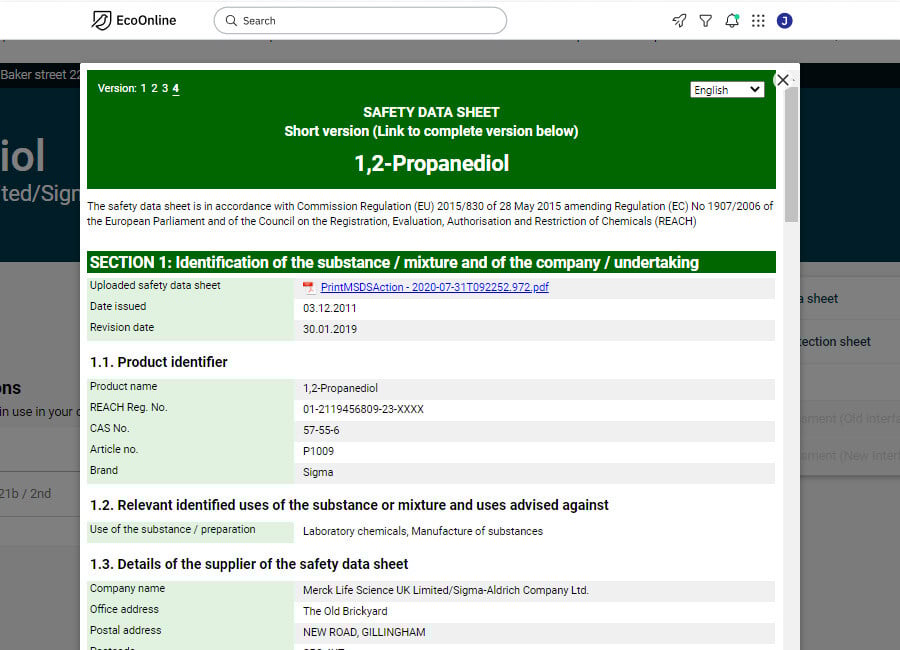
Task: Click the search magnifier icon
Action: click(231, 21)
